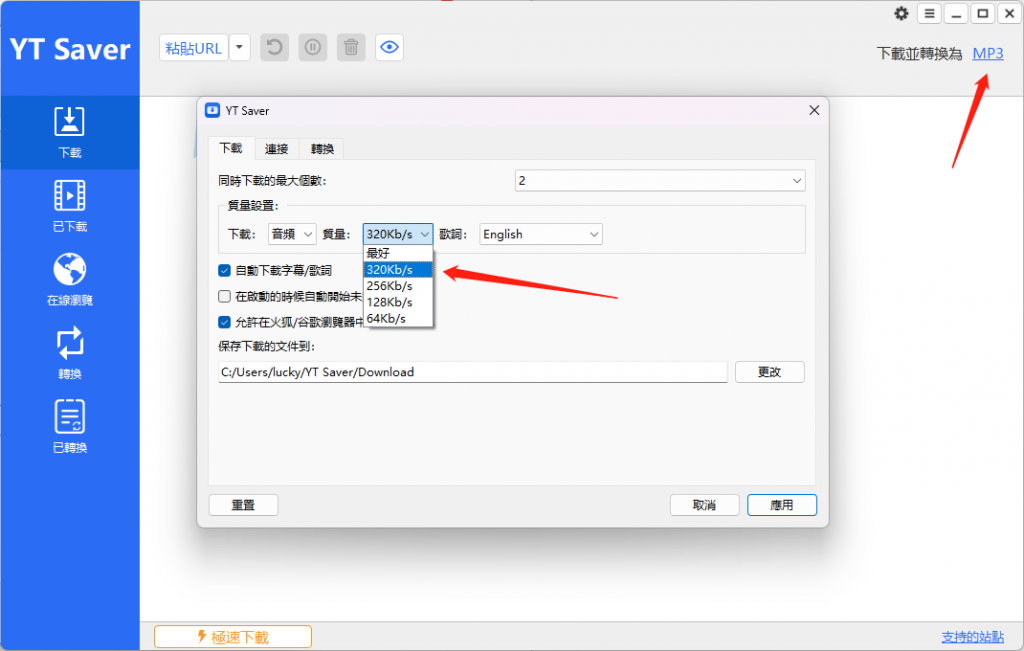Viewport: 1024px width, 651px height.
Task: Click the 320Kb/s quality combo box
Action: (x=398, y=234)
